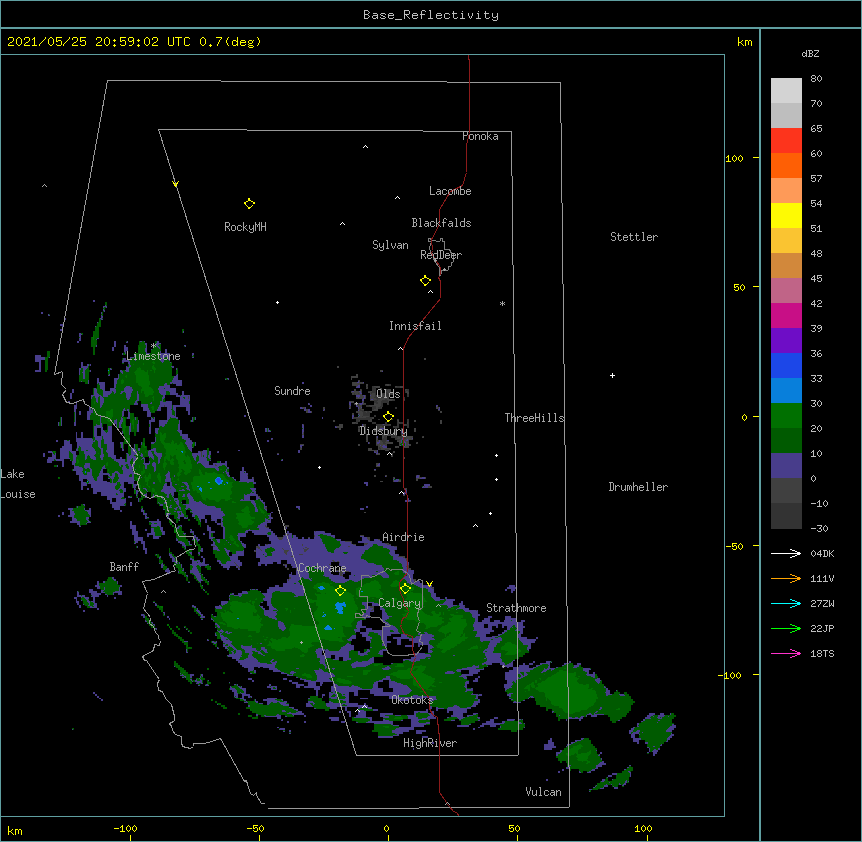Pick the purple 39-36 dBZ swatch

(786, 340)
